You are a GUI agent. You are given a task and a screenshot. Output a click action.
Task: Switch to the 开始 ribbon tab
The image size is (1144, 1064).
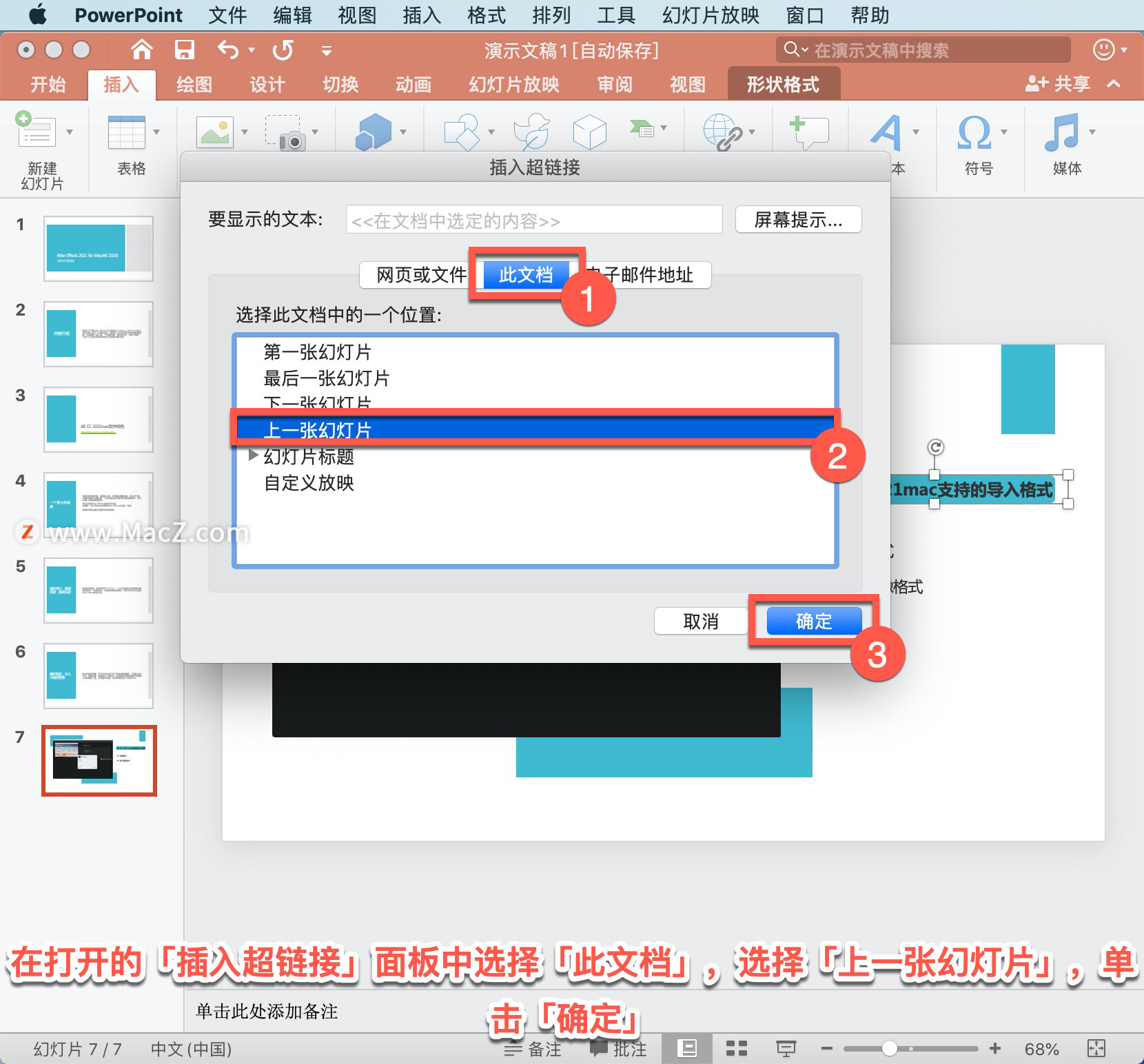pyautogui.click(x=48, y=85)
